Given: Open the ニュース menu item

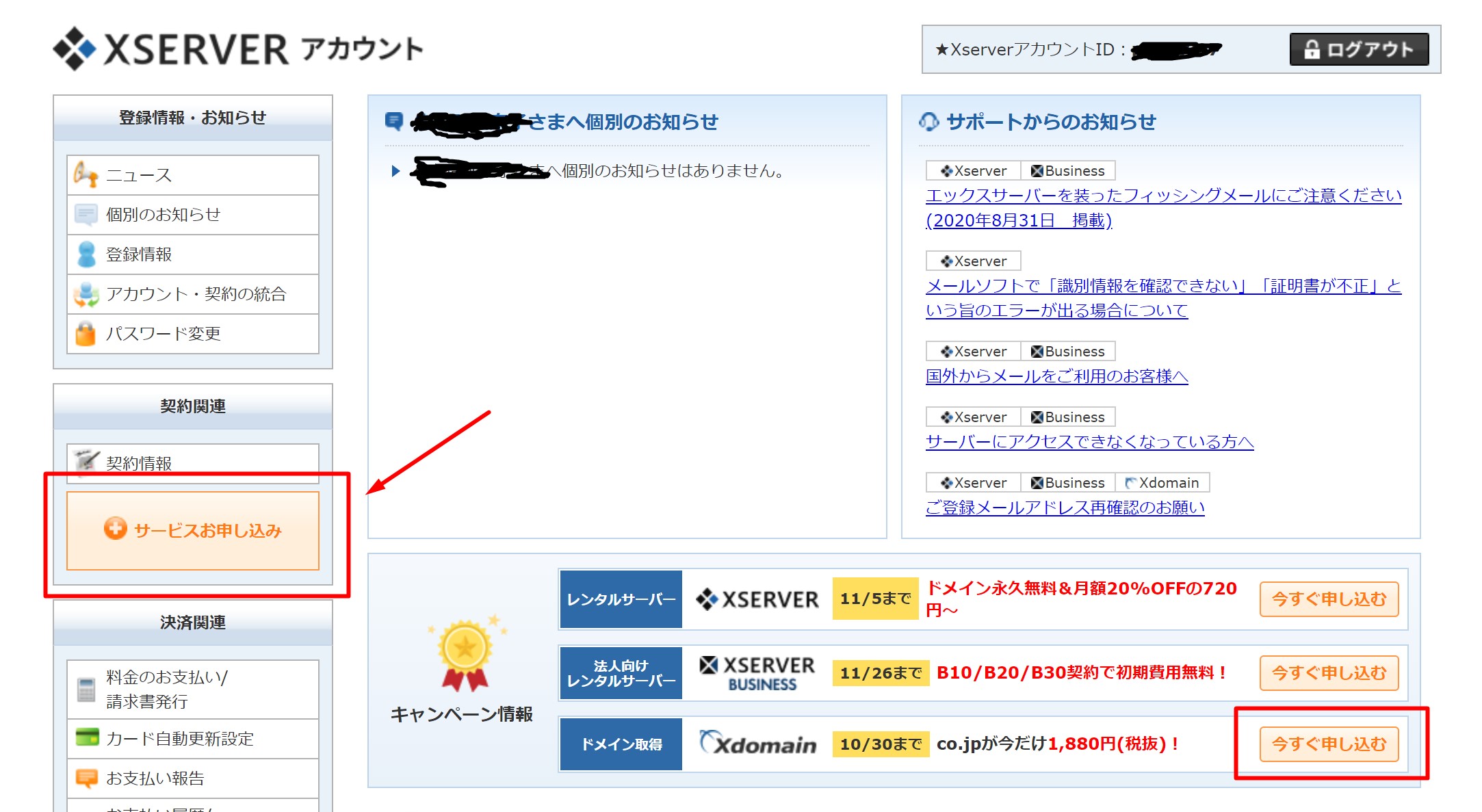Looking at the screenshot, I should pos(193,175).
